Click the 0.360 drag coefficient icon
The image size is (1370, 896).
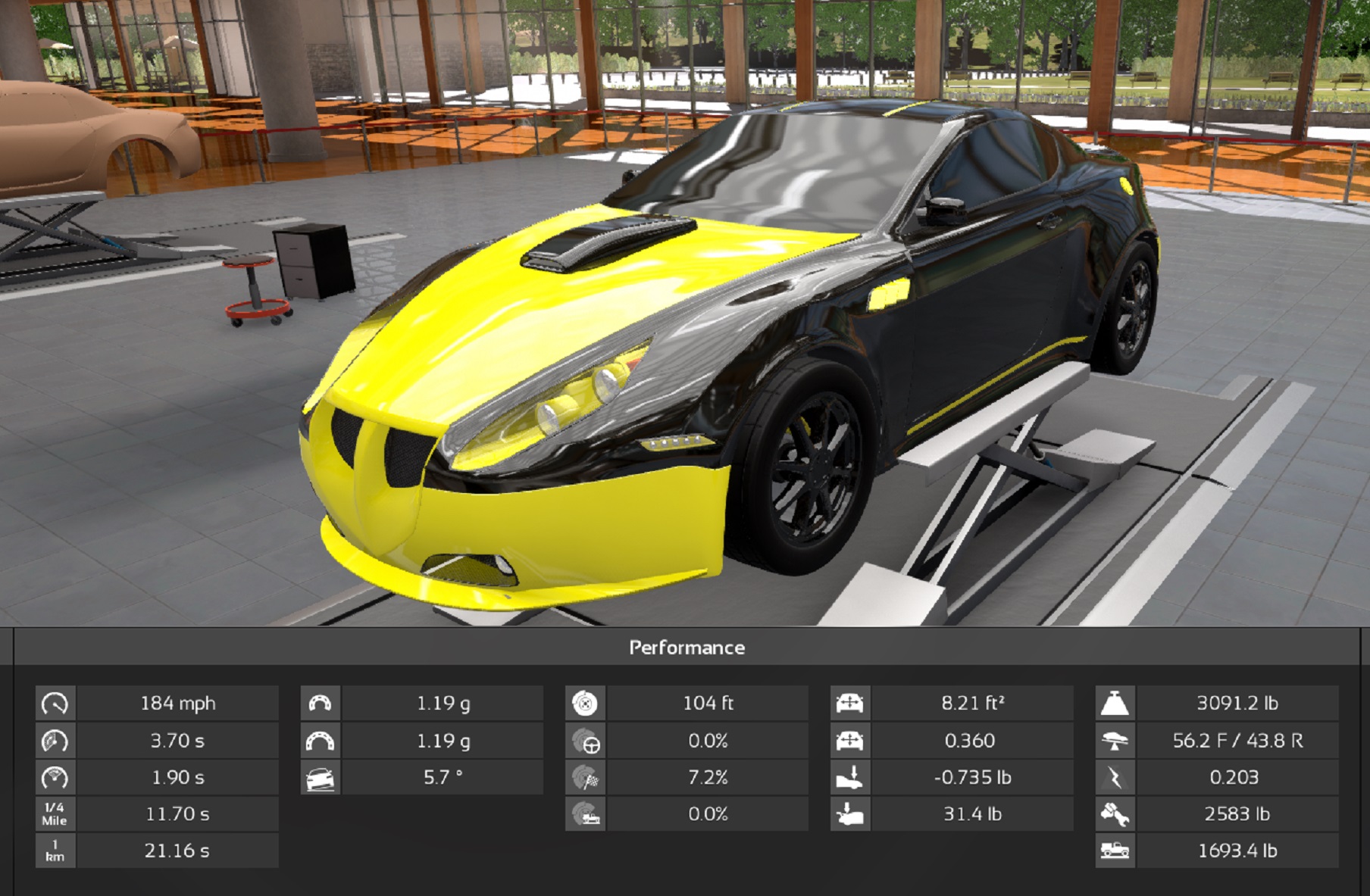tap(850, 741)
